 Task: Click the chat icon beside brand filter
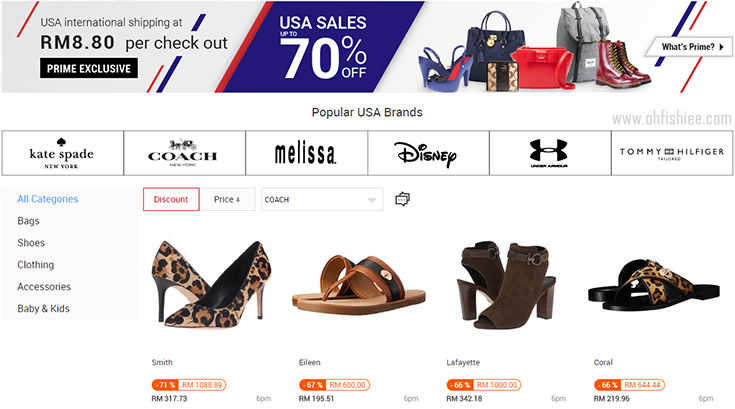(403, 199)
